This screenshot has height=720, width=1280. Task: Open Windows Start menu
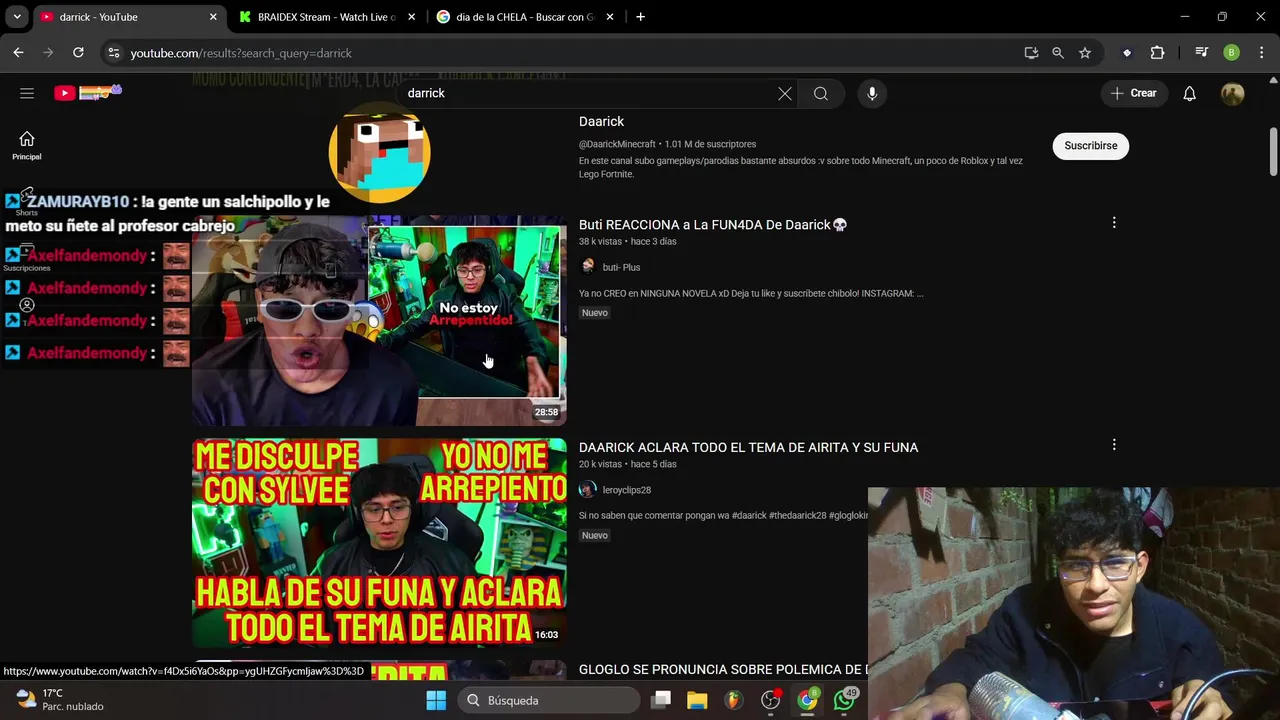click(x=436, y=700)
